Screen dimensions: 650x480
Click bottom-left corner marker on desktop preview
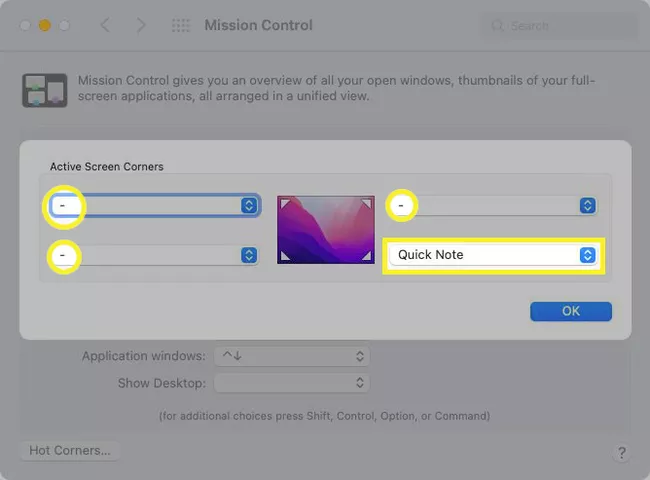(x=285, y=258)
